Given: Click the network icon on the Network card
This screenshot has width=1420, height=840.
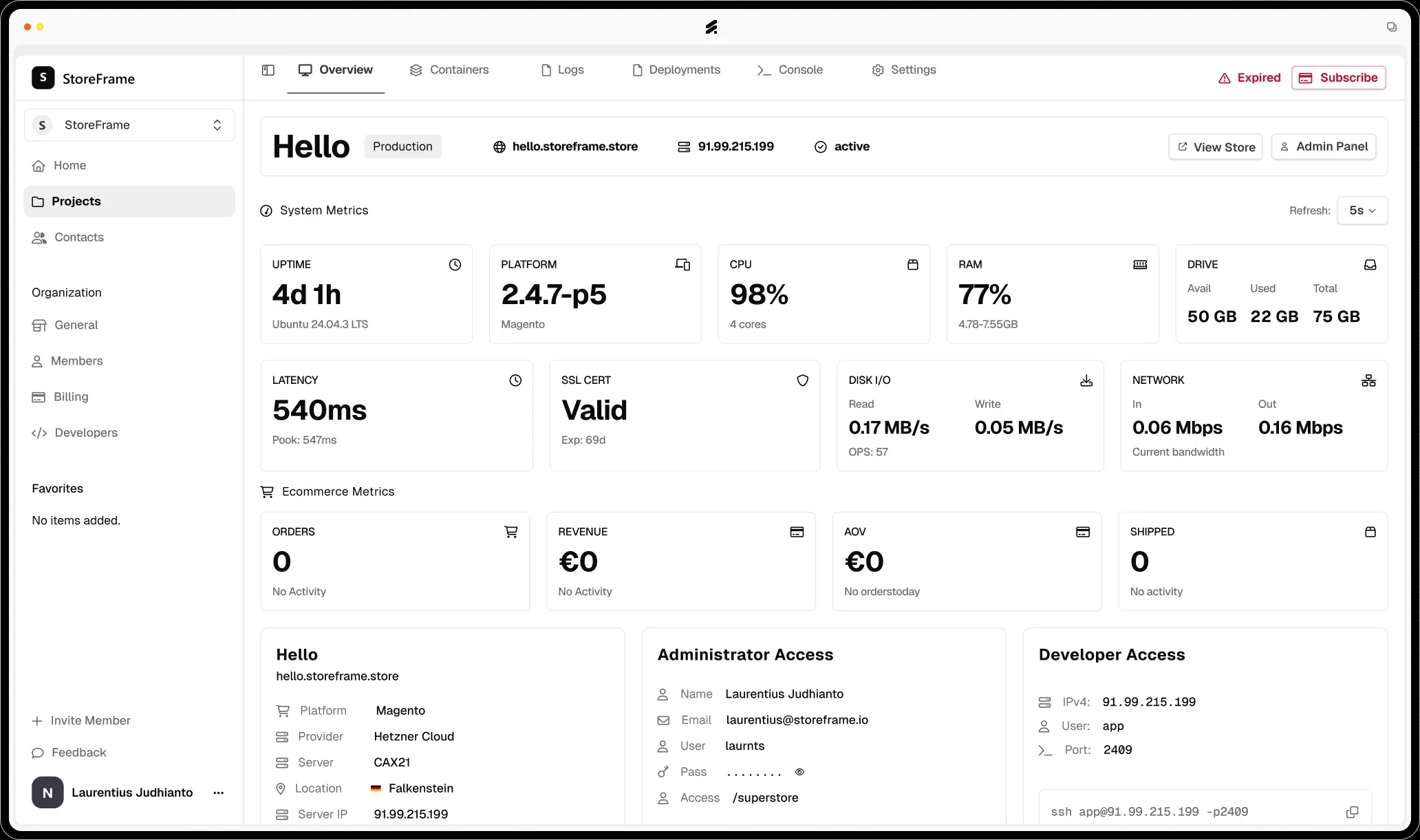Looking at the screenshot, I should 1368,380.
